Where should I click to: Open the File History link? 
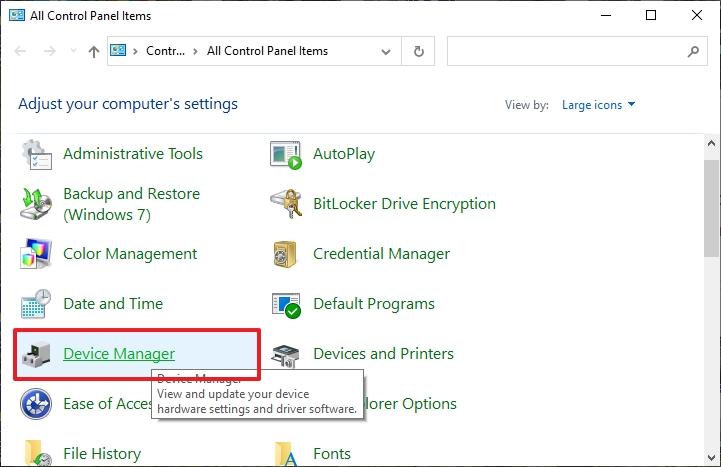pyautogui.click(x=102, y=454)
